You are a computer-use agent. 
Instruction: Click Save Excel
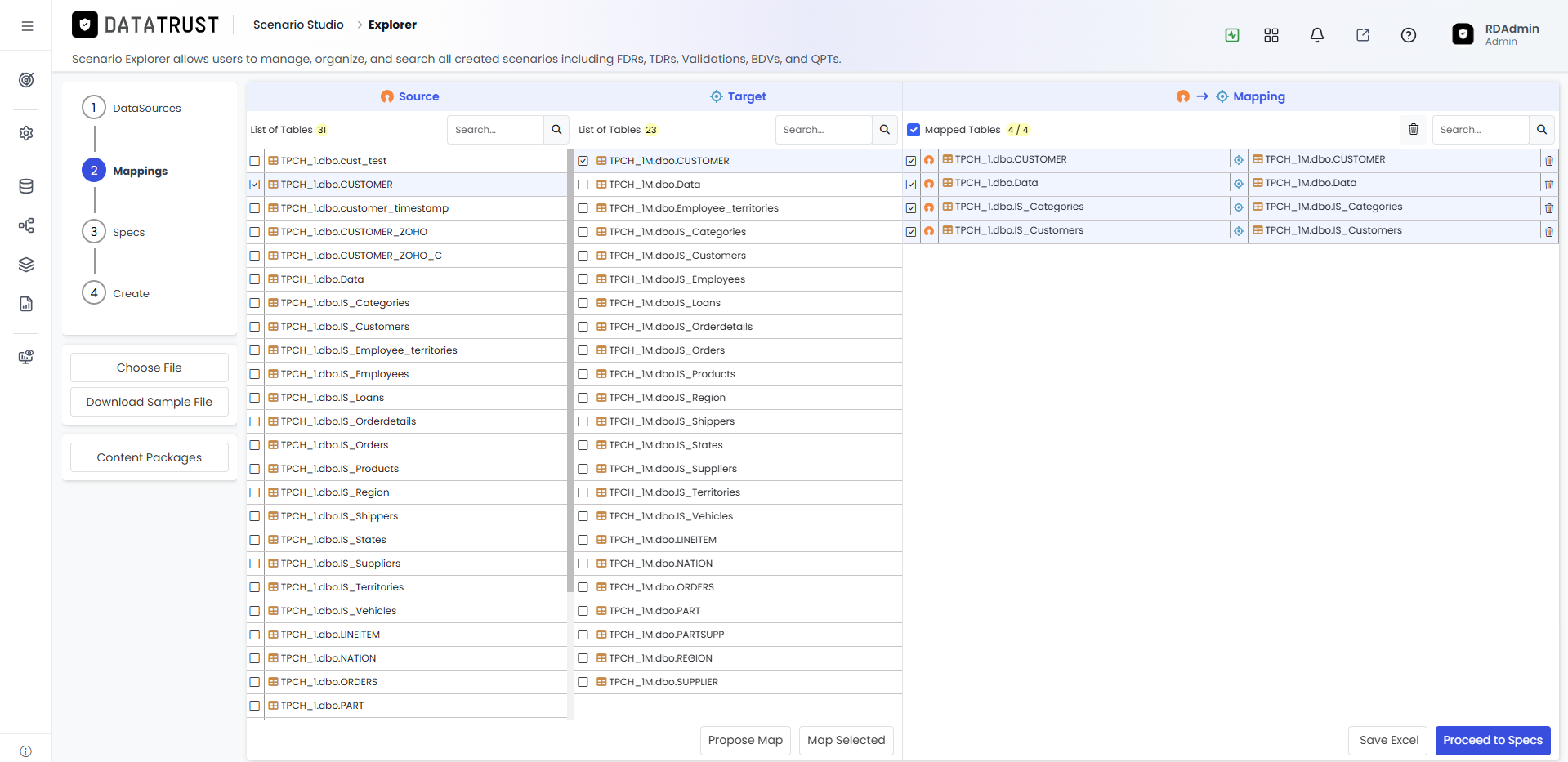(x=1389, y=740)
